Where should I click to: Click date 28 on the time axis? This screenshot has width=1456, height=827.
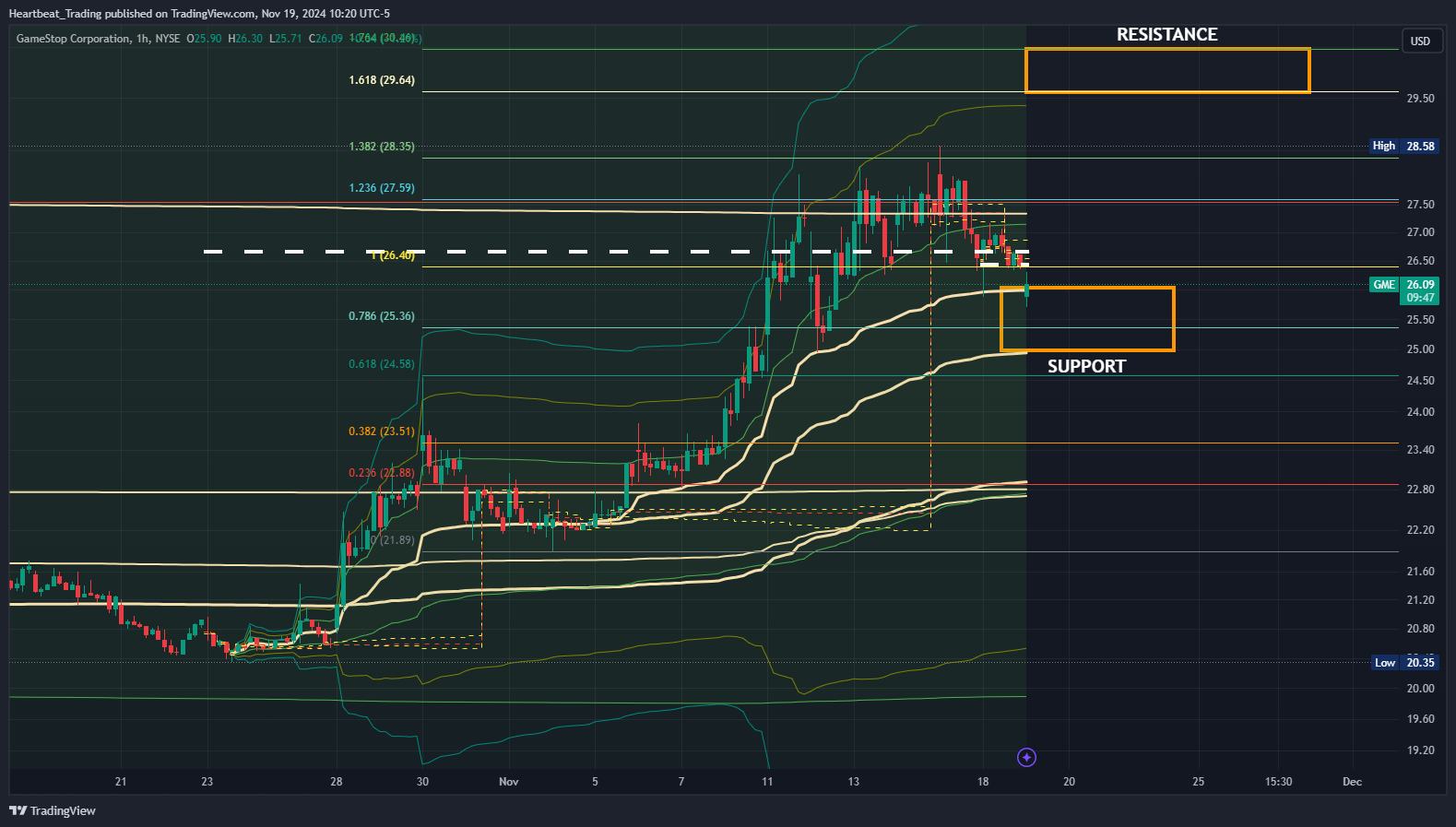click(337, 782)
